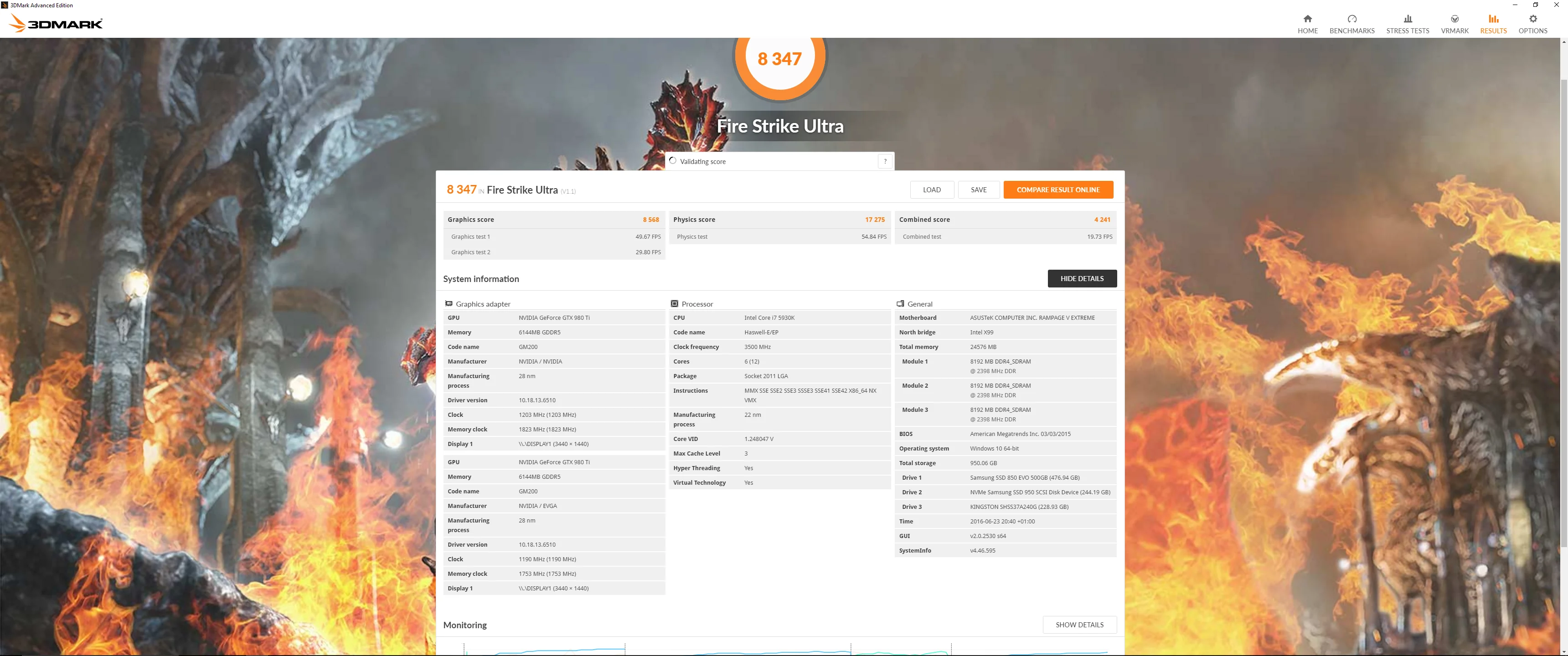Open the VRMark icon
Image resolution: width=1568 pixels, height=656 pixels.
pos(1454,19)
